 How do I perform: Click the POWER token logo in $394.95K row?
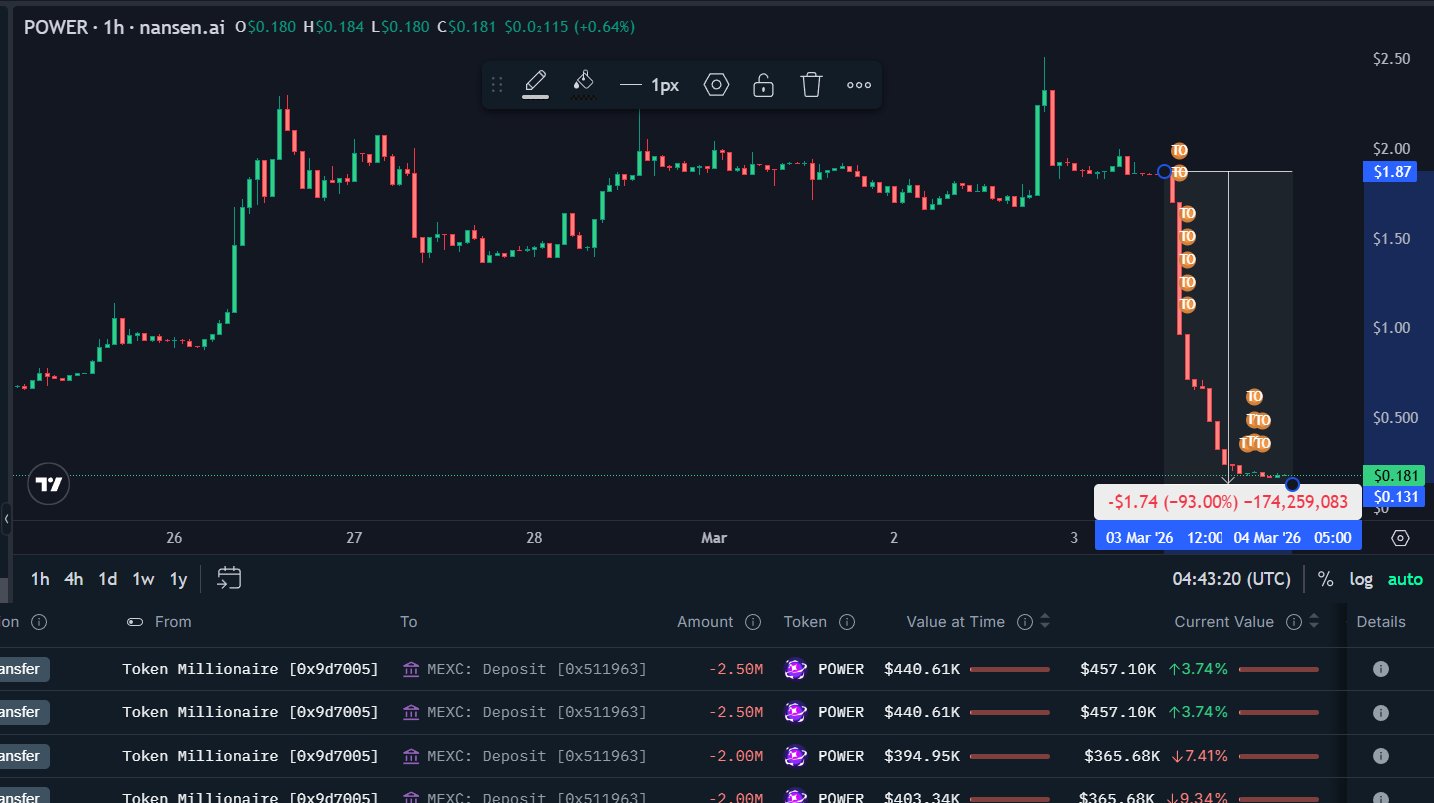point(796,755)
